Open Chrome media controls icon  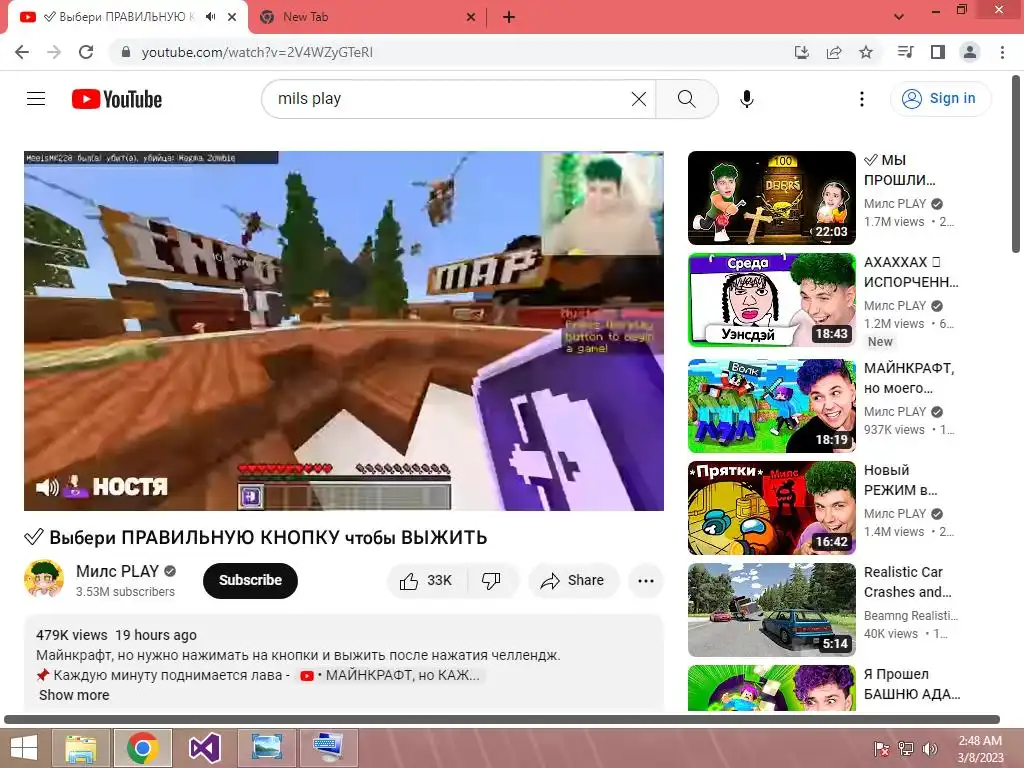905,52
